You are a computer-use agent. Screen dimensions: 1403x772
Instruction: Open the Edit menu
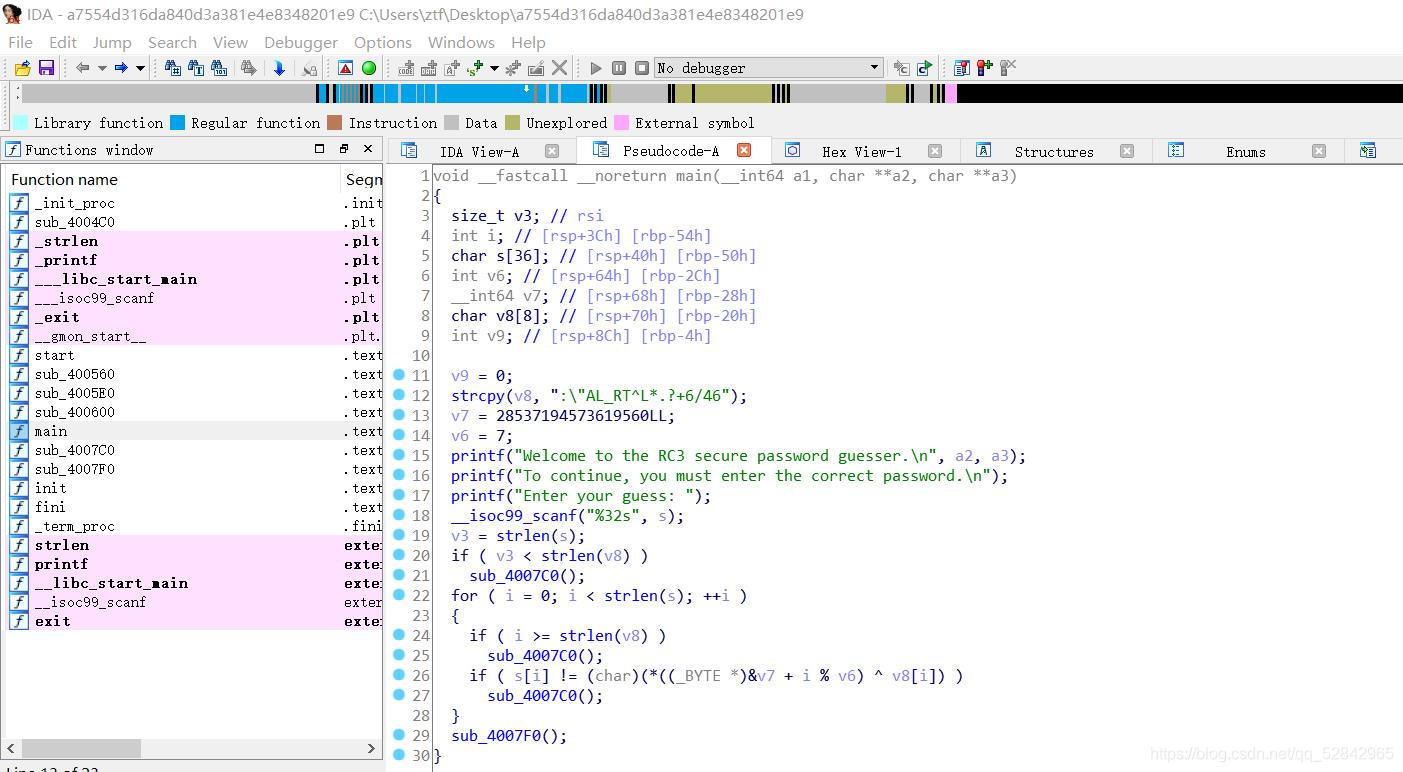click(x=63, y=42)
